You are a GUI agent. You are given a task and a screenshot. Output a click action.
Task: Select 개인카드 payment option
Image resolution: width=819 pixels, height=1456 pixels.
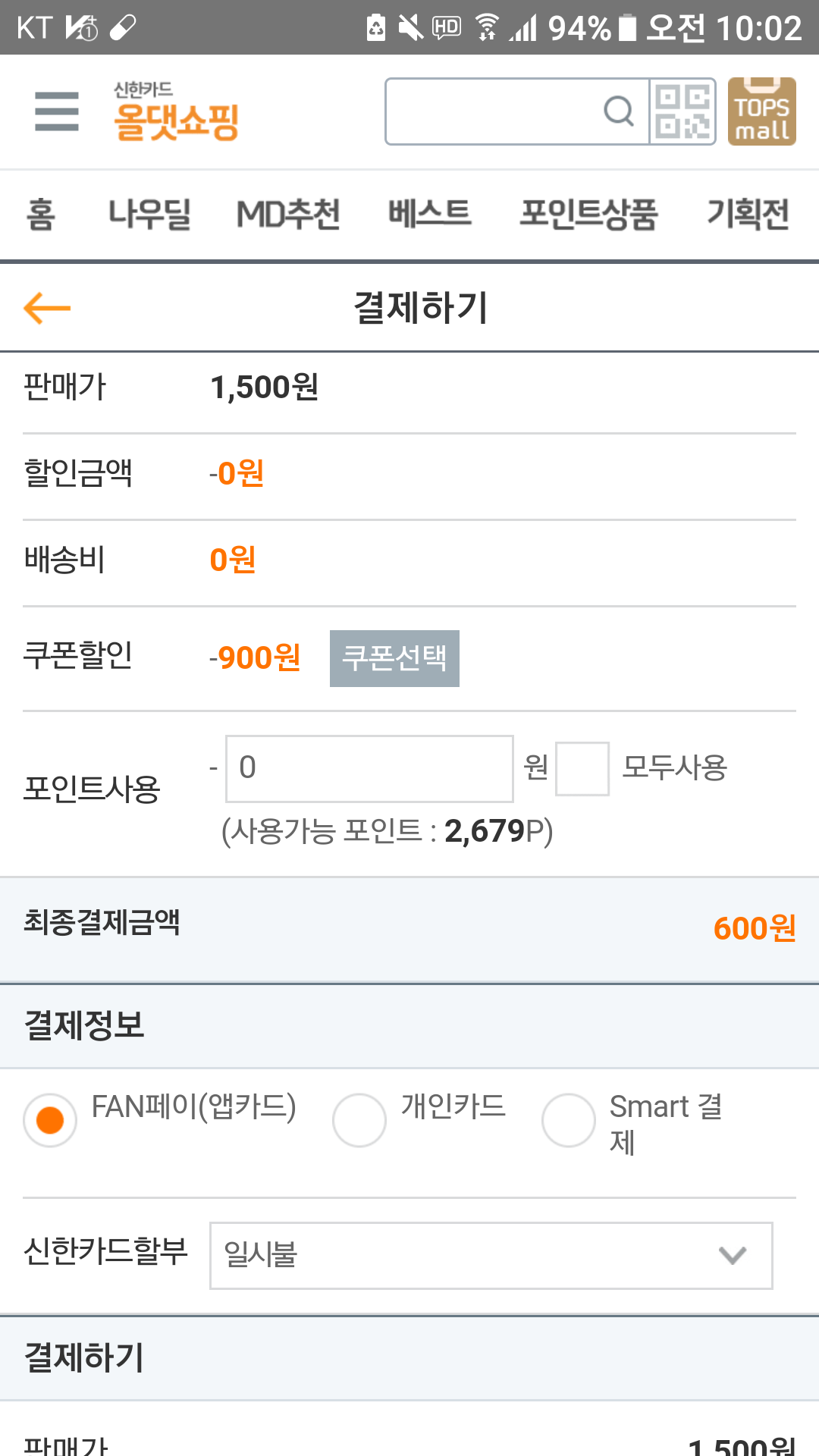(359, 1120)
